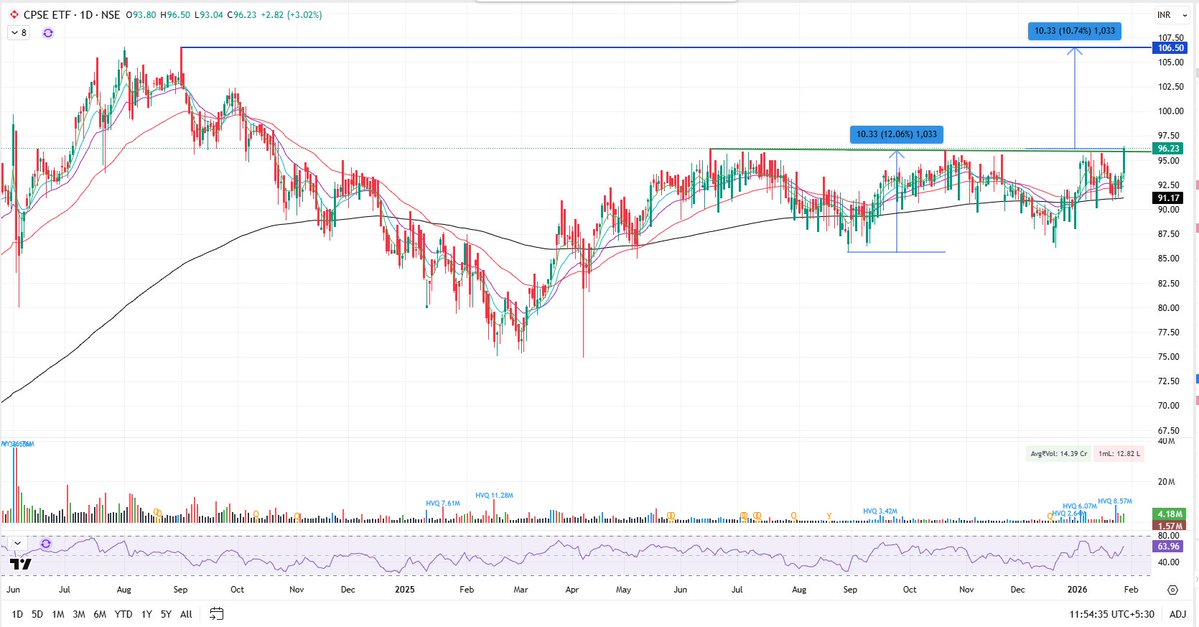The width and height of the screenshot is (1199, 627).
Task: Click the orange marker near late December volume
Action: coord(1051,517)
